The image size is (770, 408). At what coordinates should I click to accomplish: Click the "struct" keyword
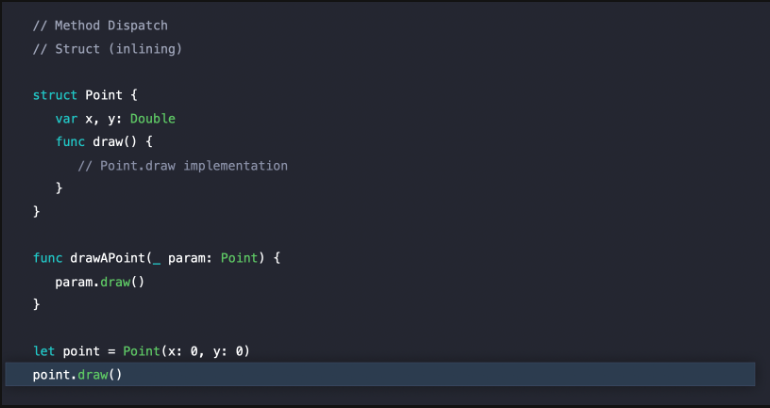55,95
